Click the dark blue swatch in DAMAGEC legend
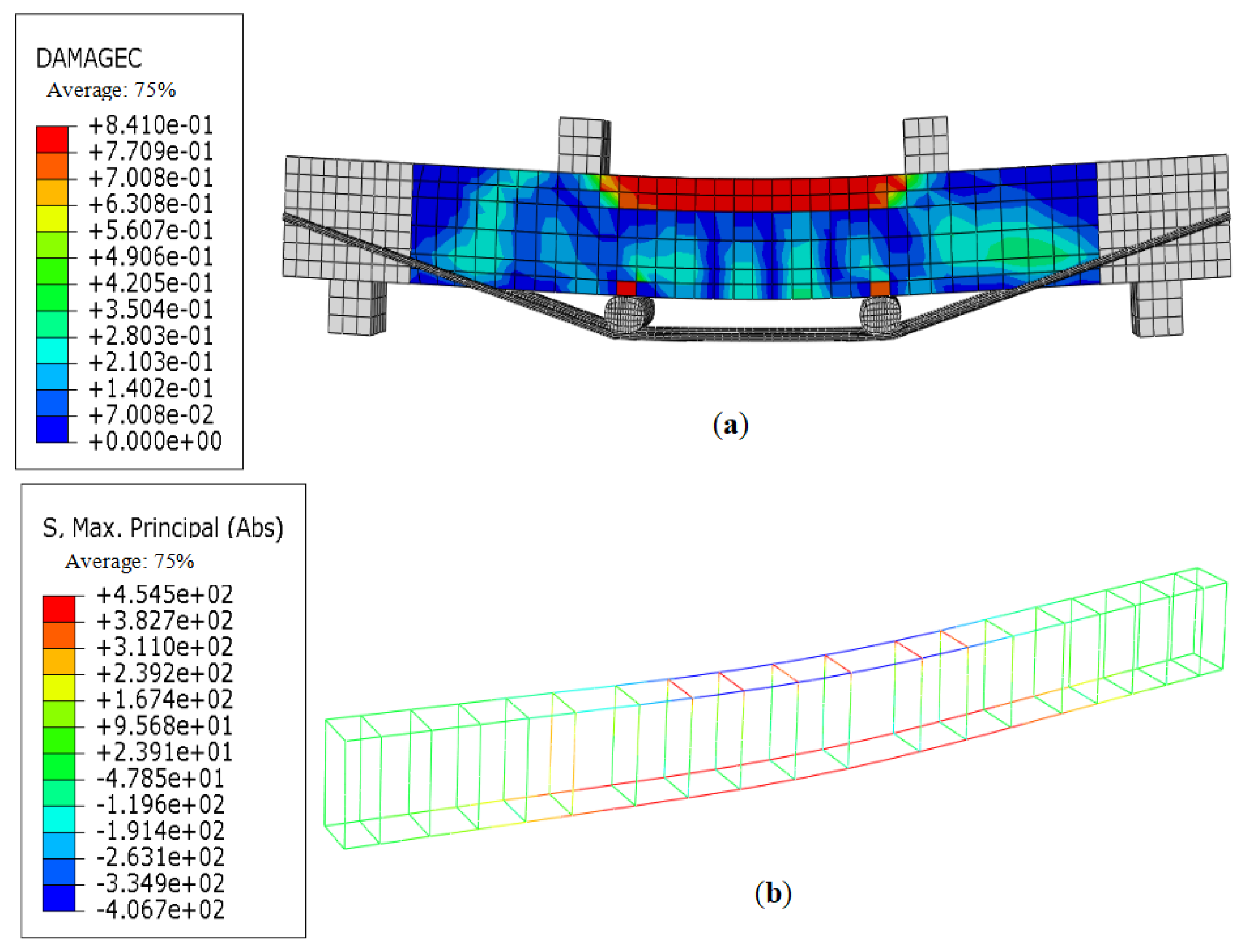Viewport: 1239px width, 952px height. pos(51,429)
